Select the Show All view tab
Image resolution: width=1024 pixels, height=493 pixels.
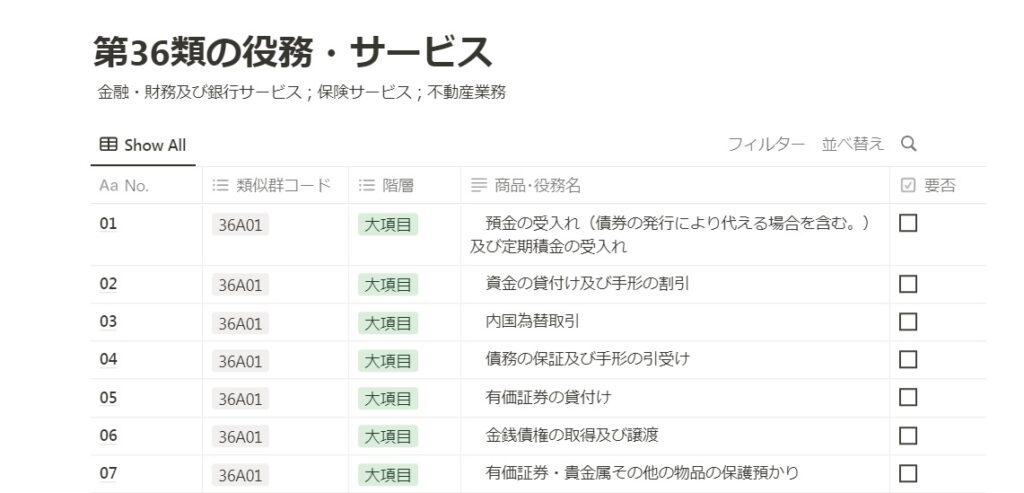point(143,145)
